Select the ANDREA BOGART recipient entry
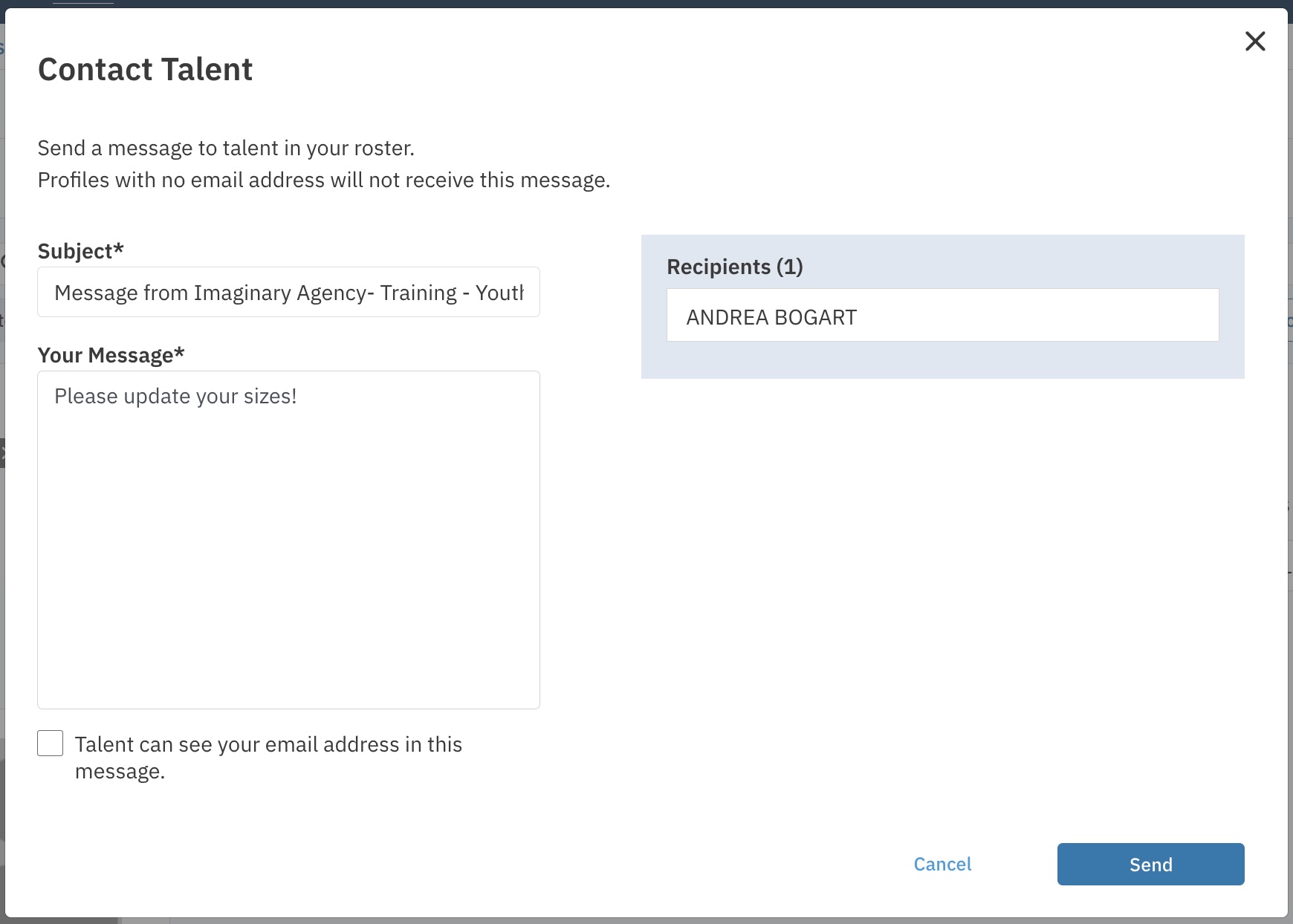The height and width of the screenshot is (924, 1293). click(x=771, y=317)
